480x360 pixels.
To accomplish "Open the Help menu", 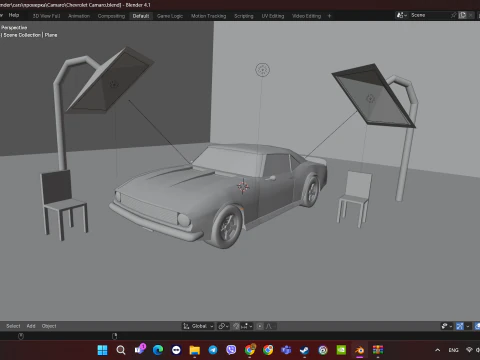I will pyautogui.click(x=14, y=15).
